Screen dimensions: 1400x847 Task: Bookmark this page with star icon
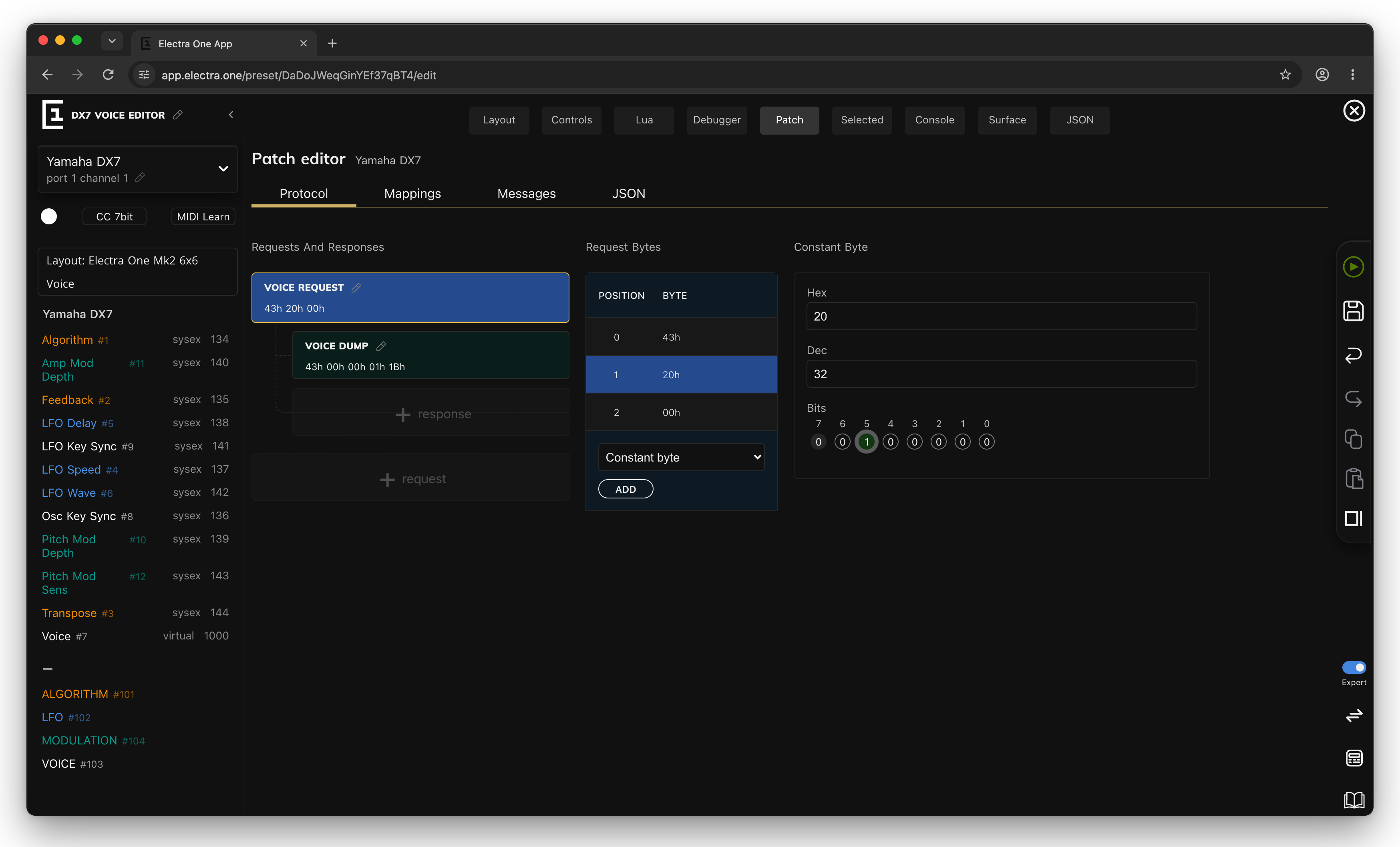pyautogui.click(x=1285, y=75)
